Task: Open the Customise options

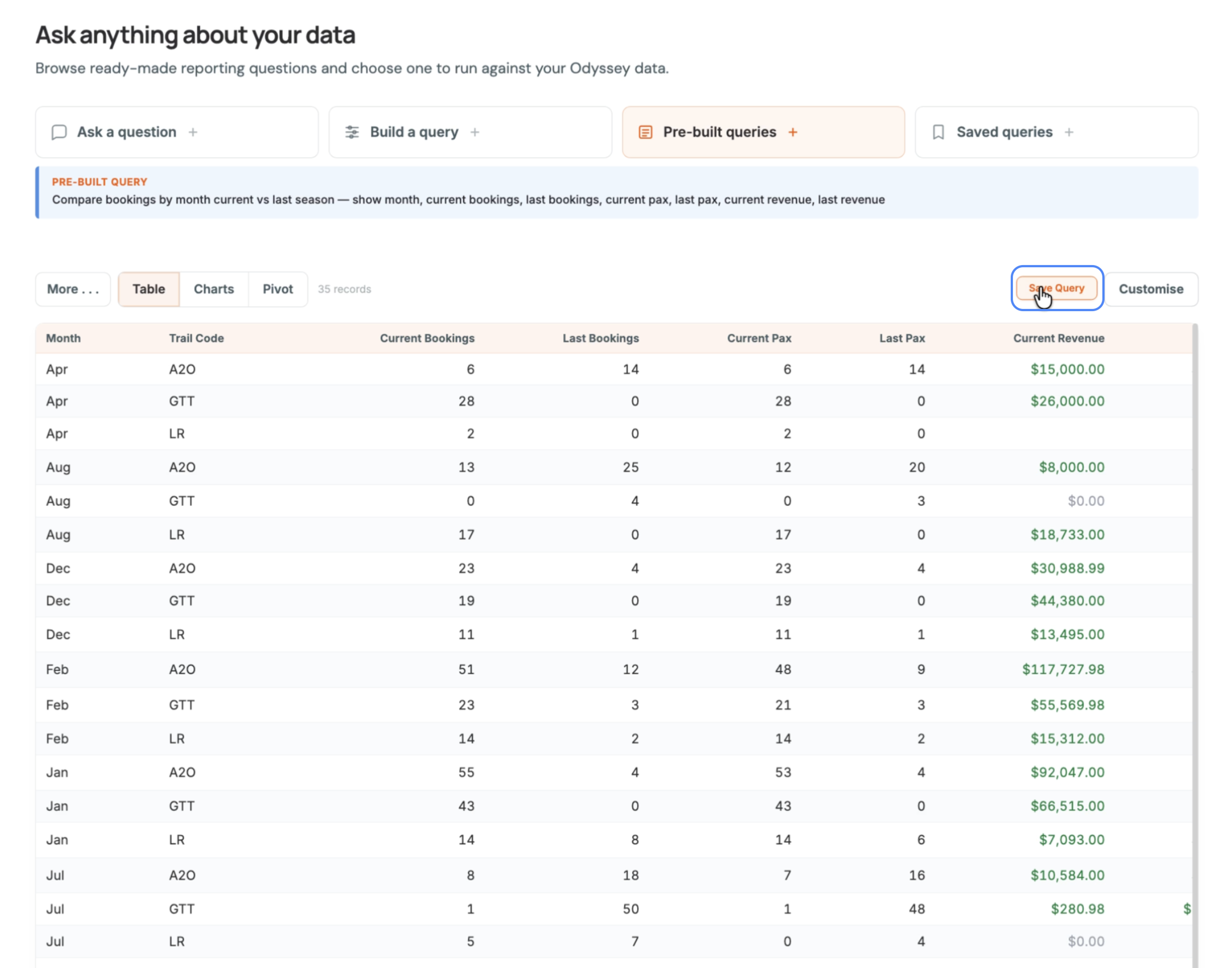Action: point(1151,289)
